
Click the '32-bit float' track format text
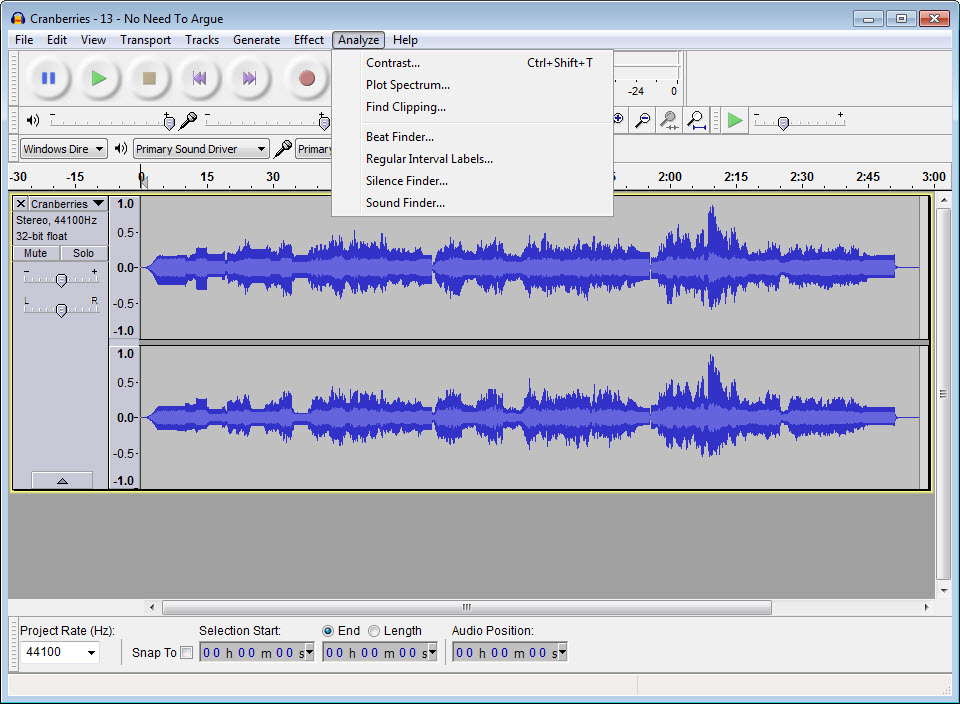tap(42, 236)
